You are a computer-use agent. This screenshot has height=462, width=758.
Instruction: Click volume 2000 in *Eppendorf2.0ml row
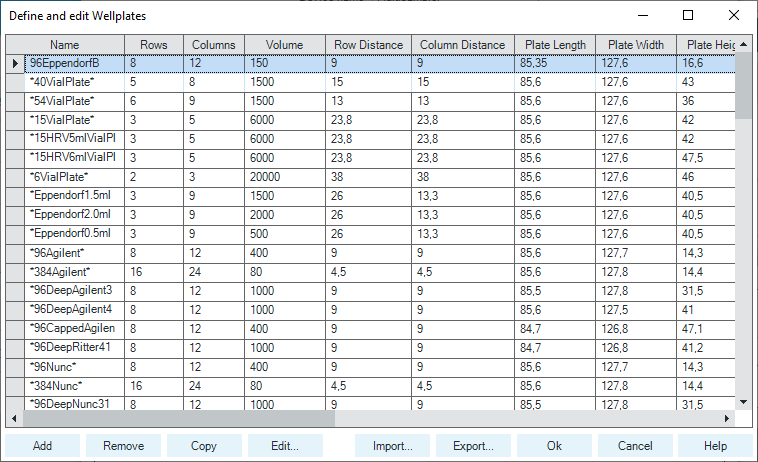point(285,215)
